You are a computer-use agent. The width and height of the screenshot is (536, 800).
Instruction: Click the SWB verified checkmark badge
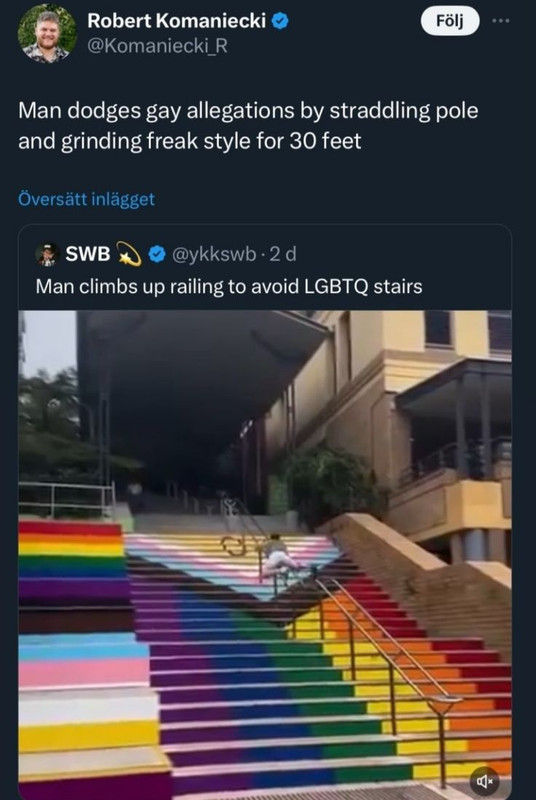coord(157,254)
